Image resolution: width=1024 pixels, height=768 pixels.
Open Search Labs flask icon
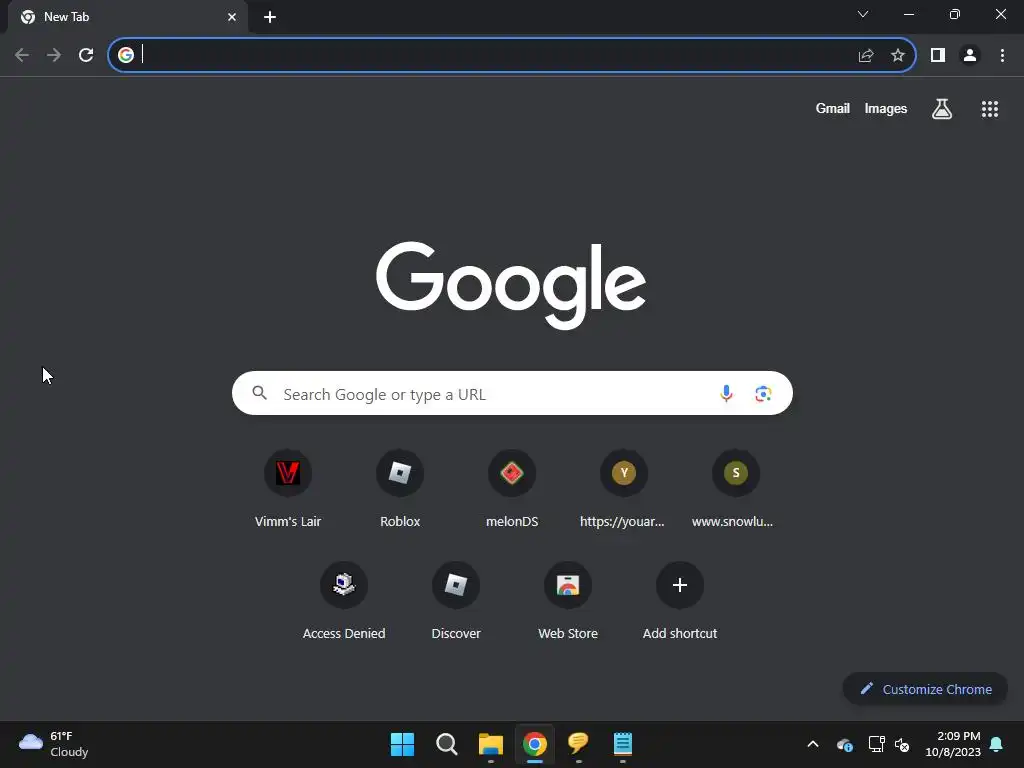[942, 108]
